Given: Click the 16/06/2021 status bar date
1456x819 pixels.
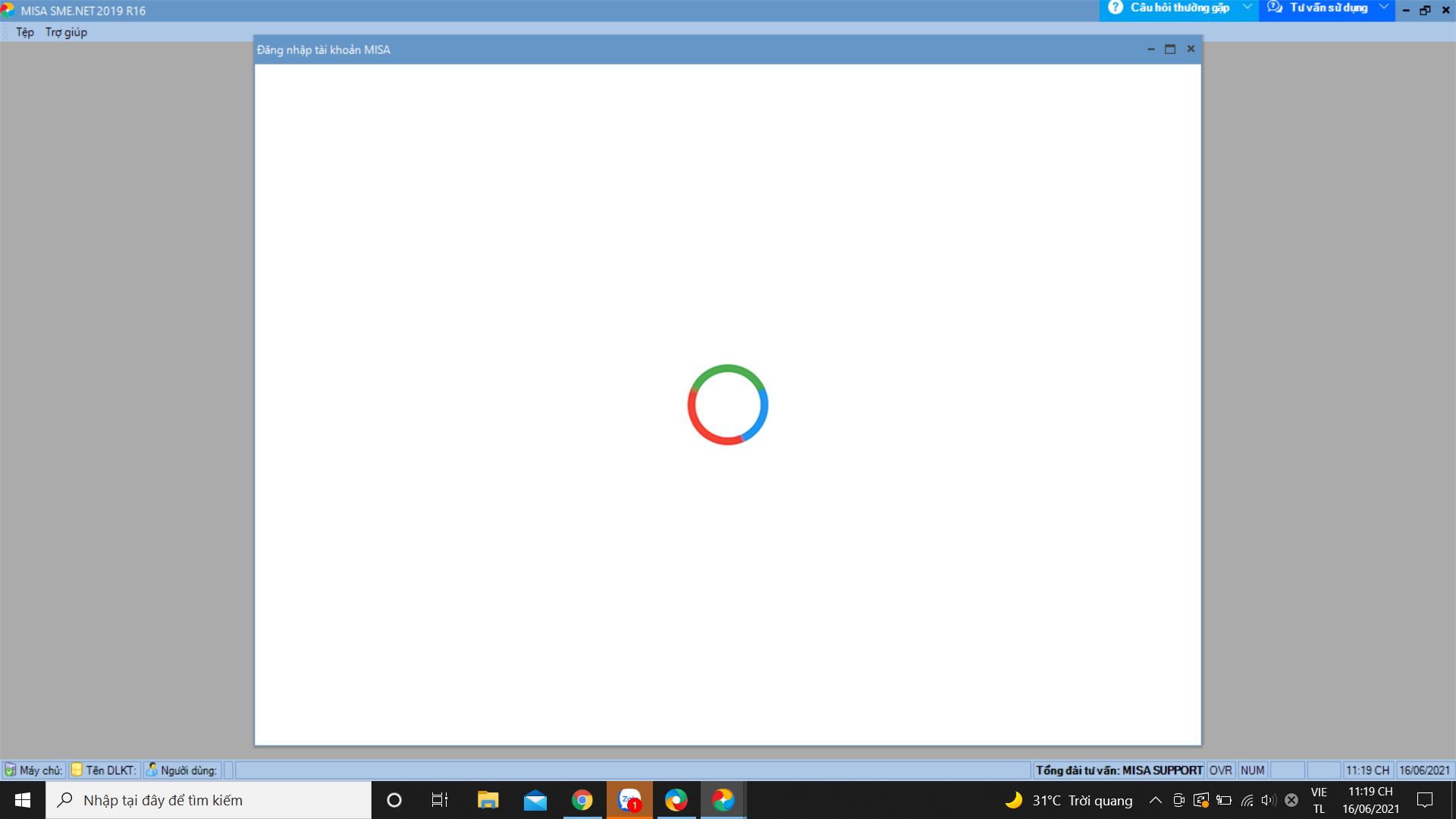Looking at the screenshot, I should pyautogui.click(x=1425, y=770).
